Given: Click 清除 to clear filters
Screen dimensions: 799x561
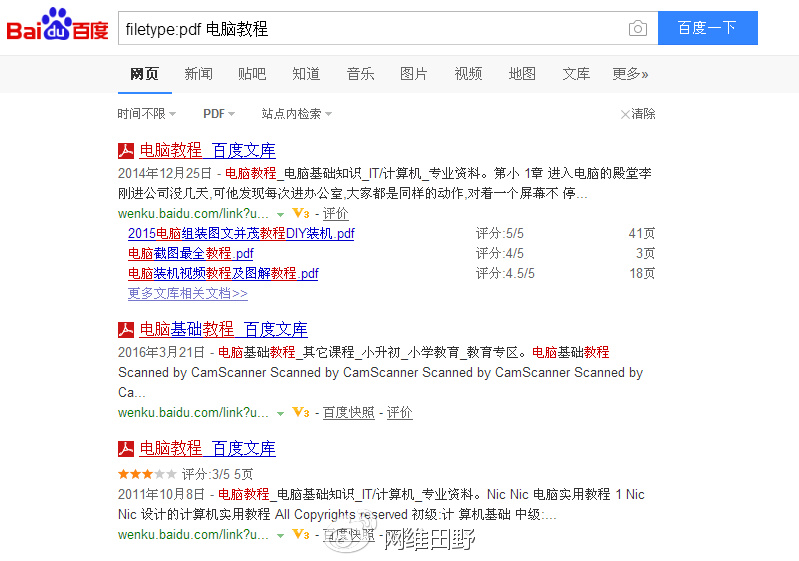Looking at the screenshot, I should (644, 114).
